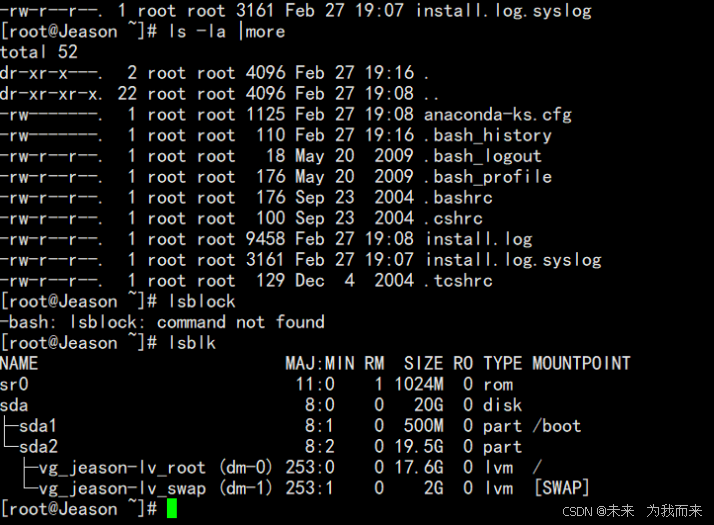
Task: Click the 'sda2' partition name
Action: pyautogui.click(x=38, y=447)
